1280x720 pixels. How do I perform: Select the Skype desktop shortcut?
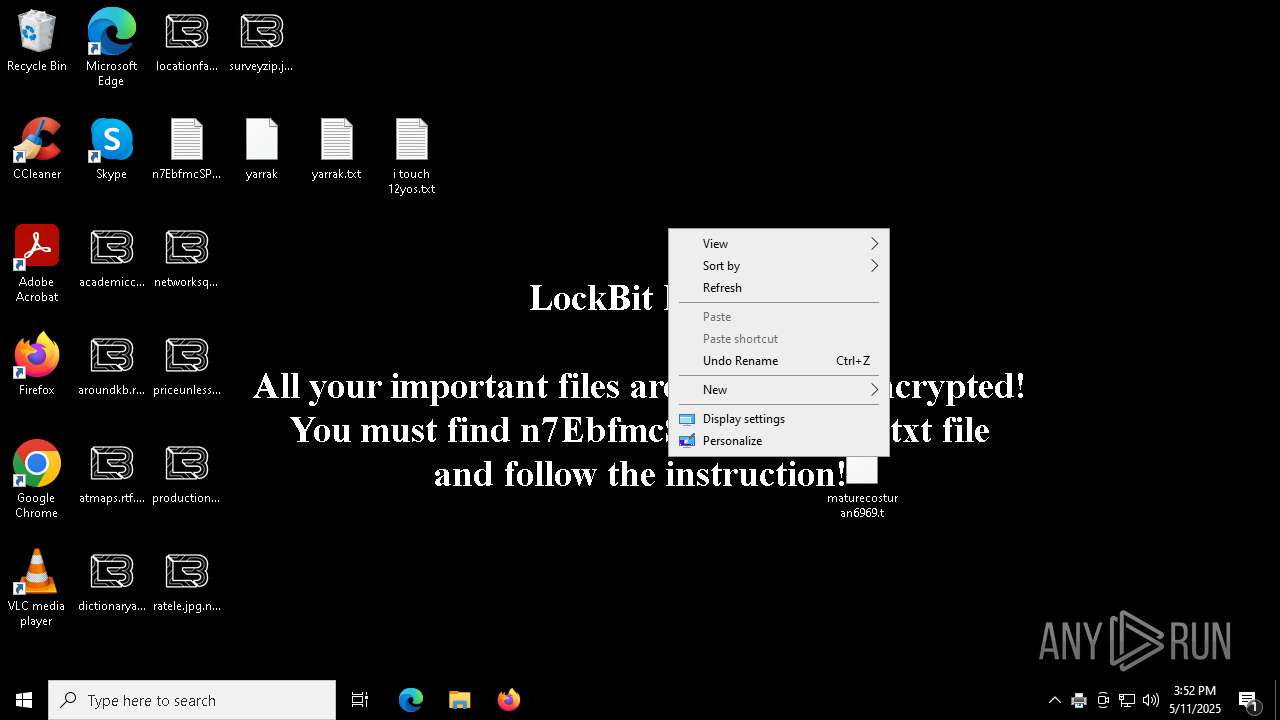[111, 150]
